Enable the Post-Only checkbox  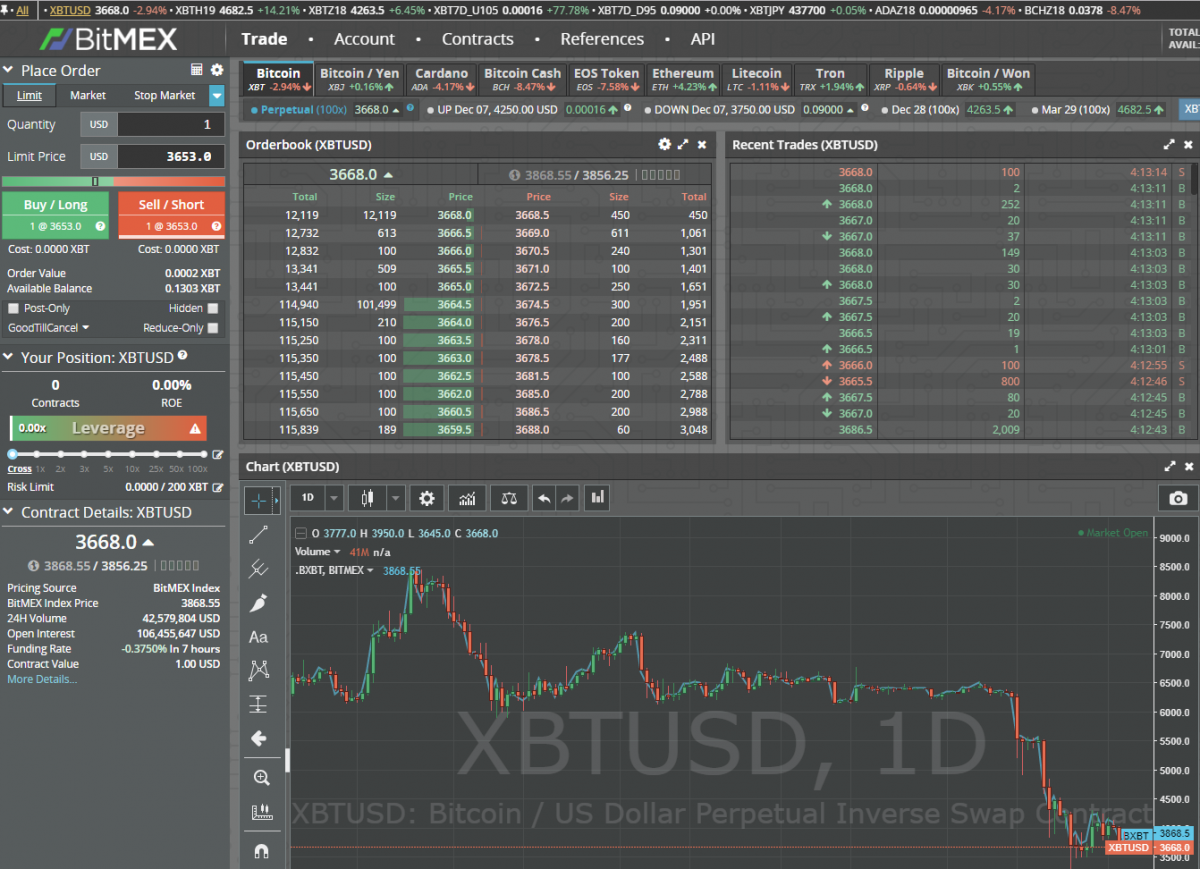[x=14, y=309]
